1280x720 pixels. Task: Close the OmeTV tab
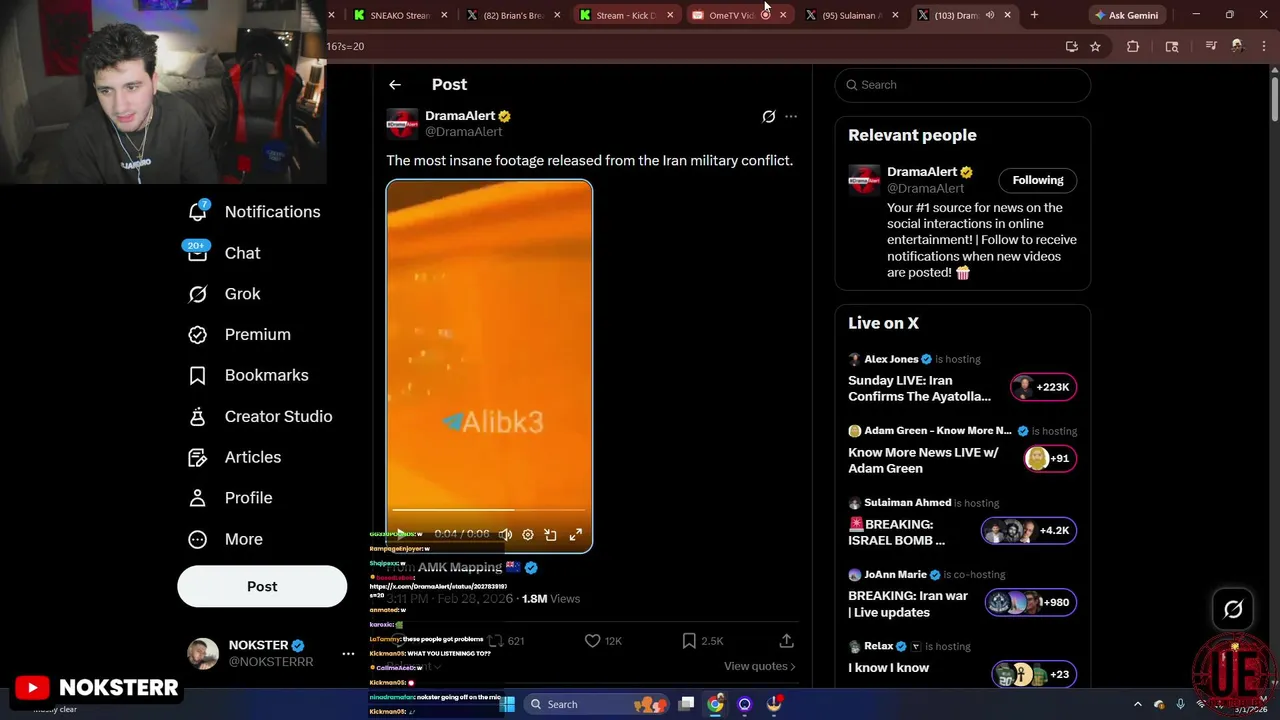pos(783,15)
